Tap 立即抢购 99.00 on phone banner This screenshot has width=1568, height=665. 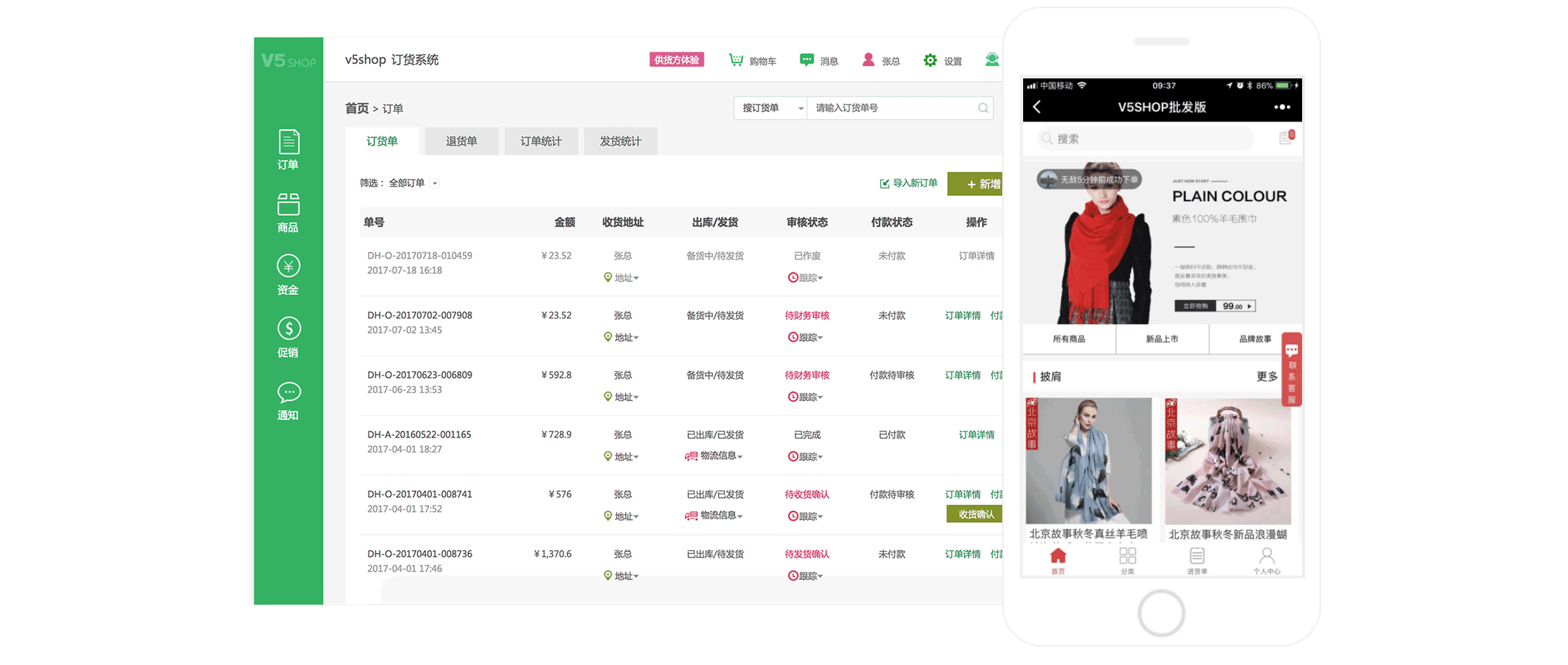pos(1215,306)
